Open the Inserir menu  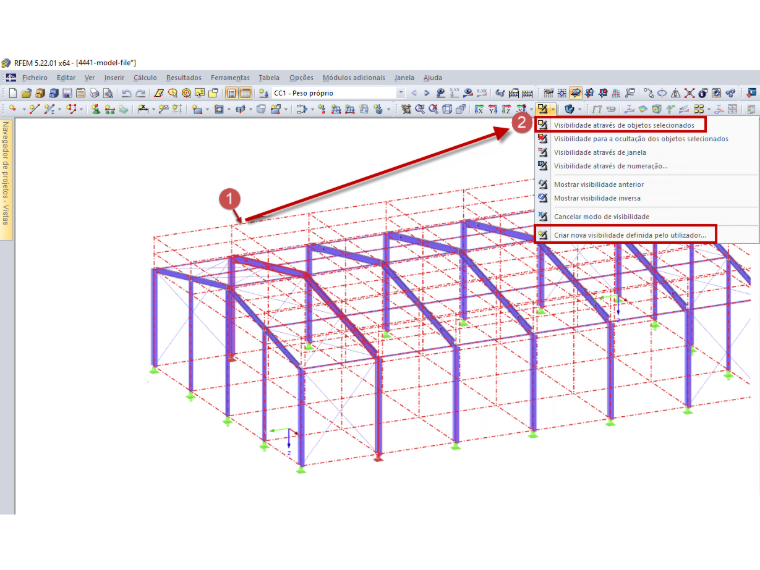click(114, 78)
